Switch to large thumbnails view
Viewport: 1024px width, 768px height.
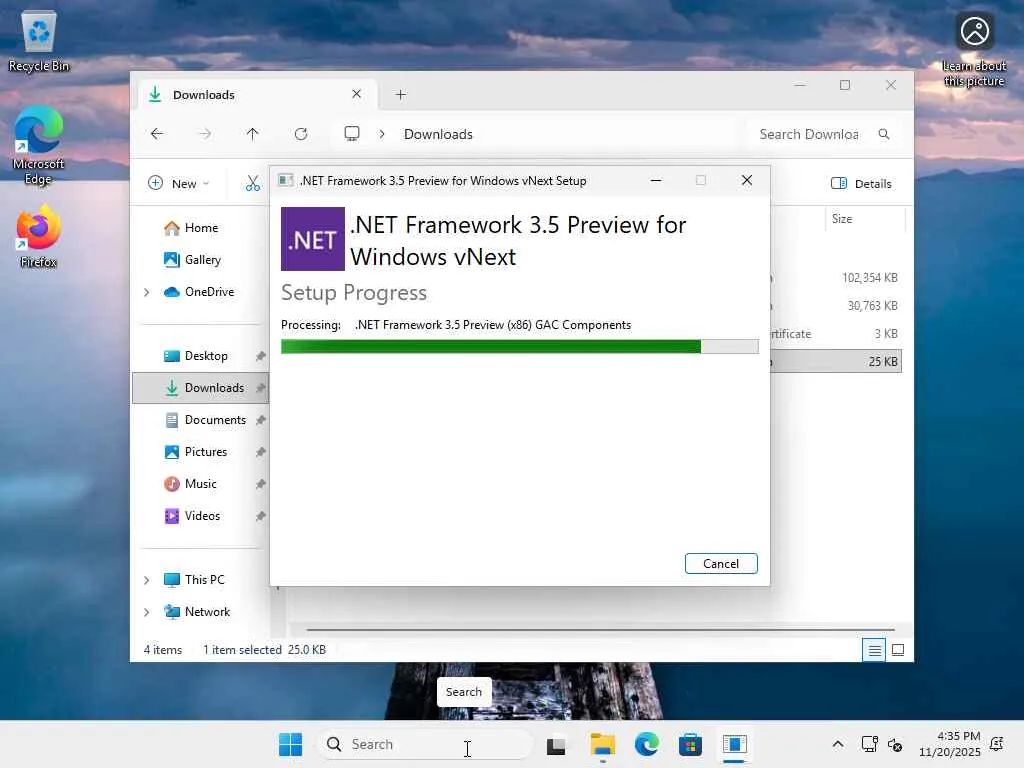click(x=898, y=650)
